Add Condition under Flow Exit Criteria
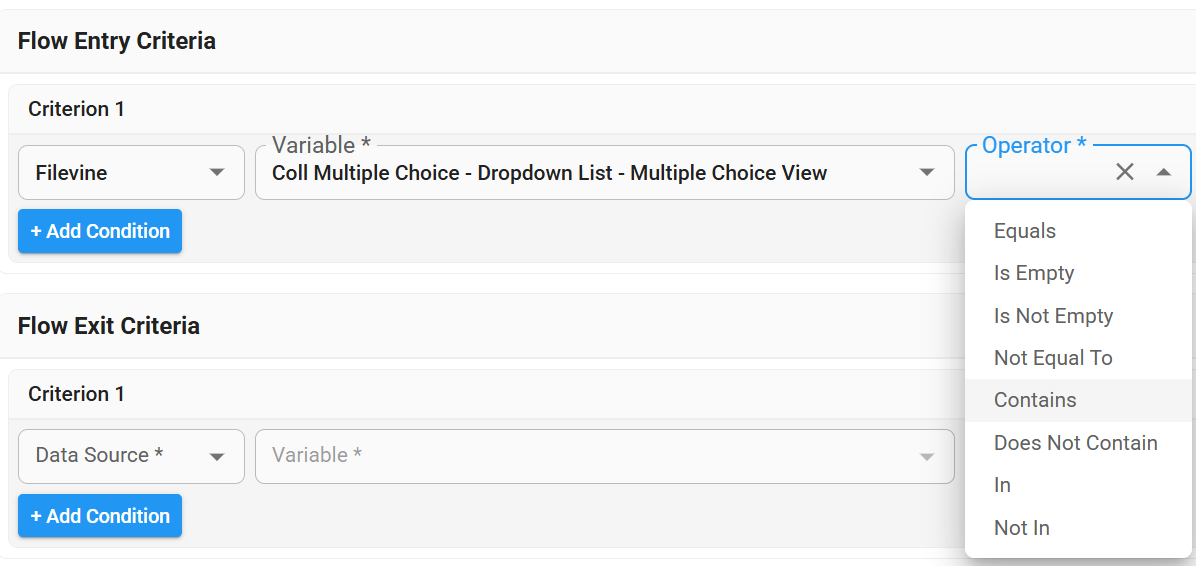 [100, 516]
